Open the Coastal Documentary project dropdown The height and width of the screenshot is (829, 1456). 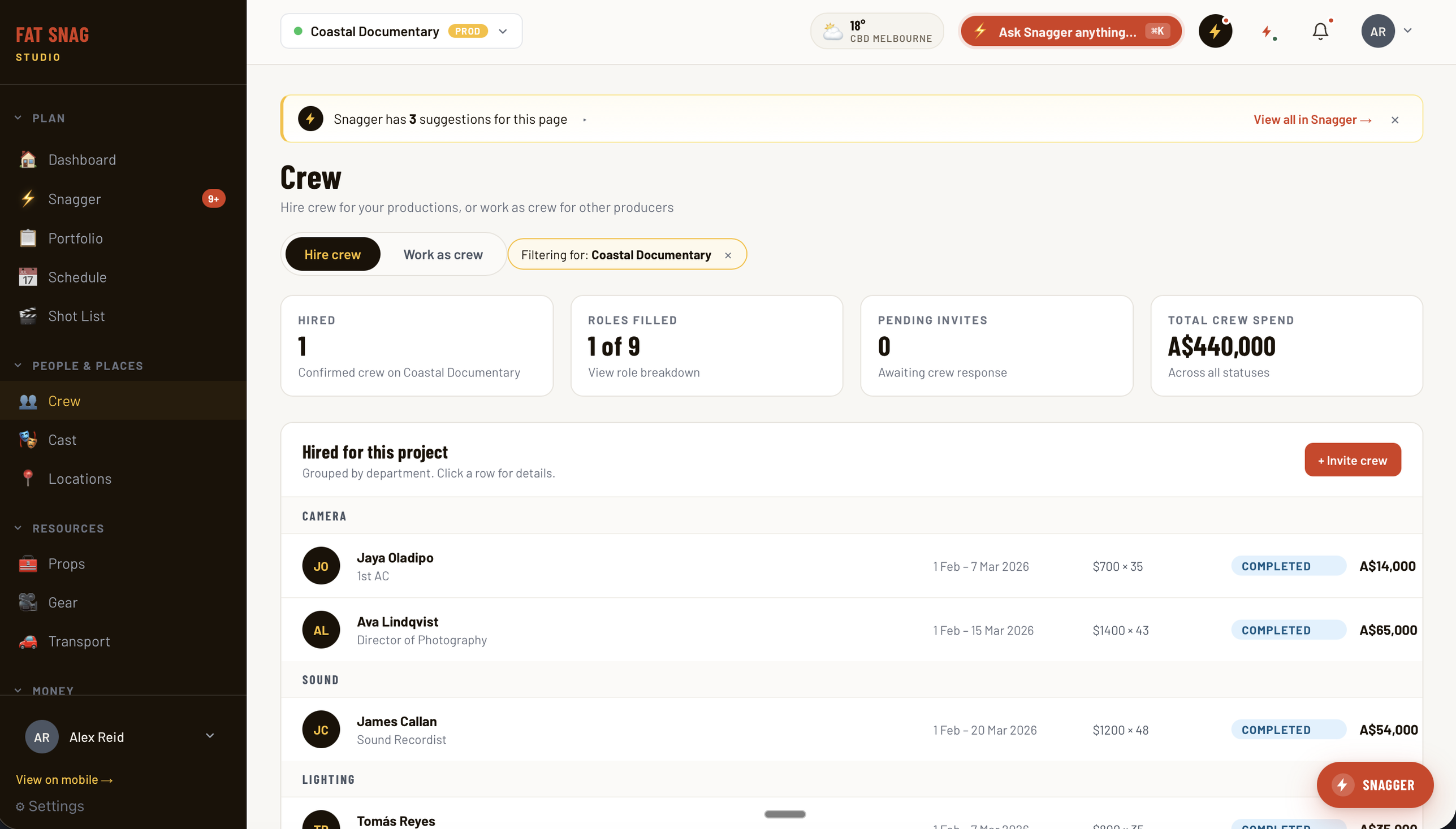401,31
